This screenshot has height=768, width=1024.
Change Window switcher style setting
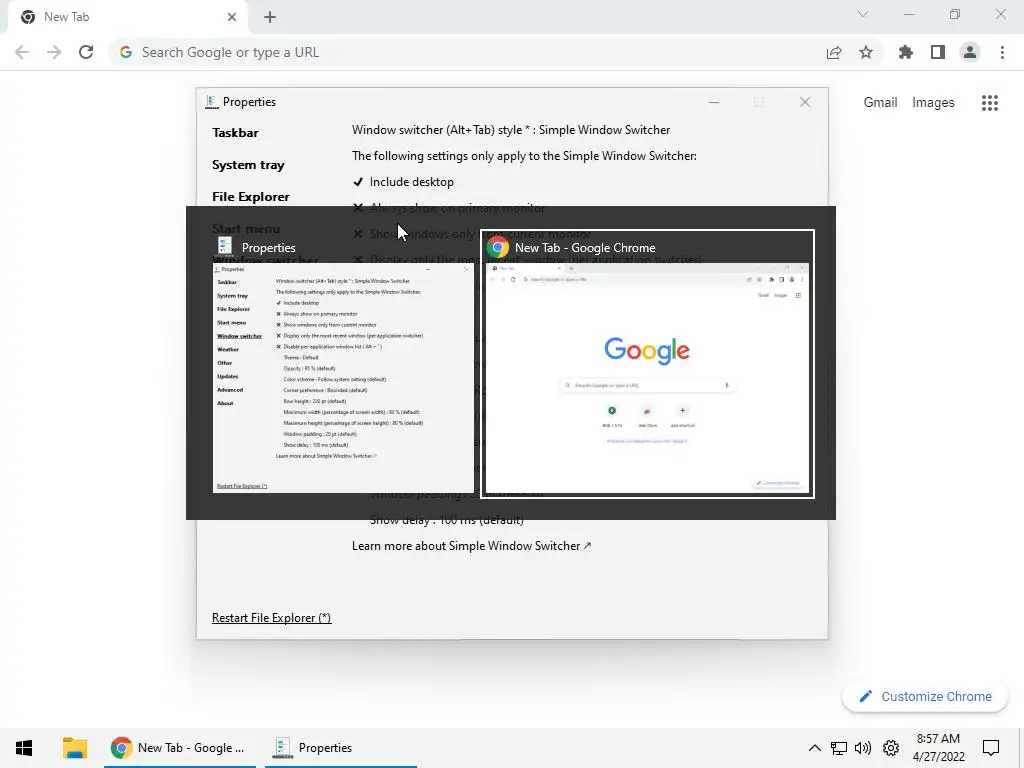tap(511, 130)
